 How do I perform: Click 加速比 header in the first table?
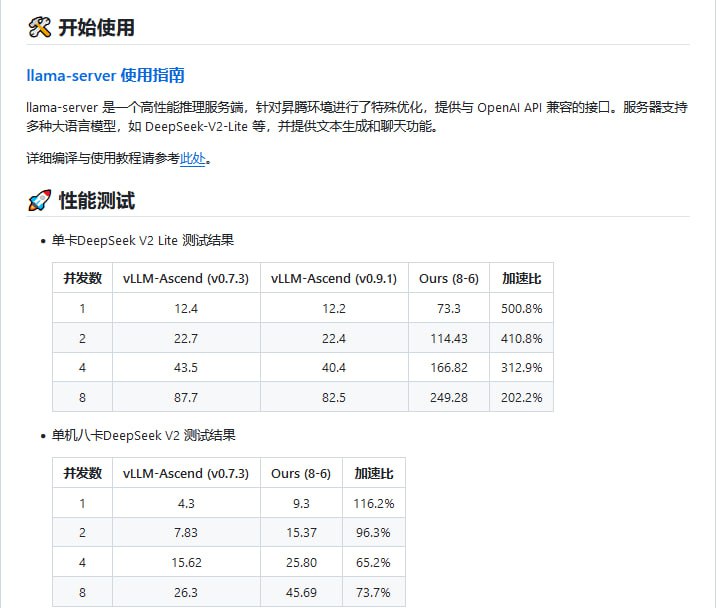point(521,278)
